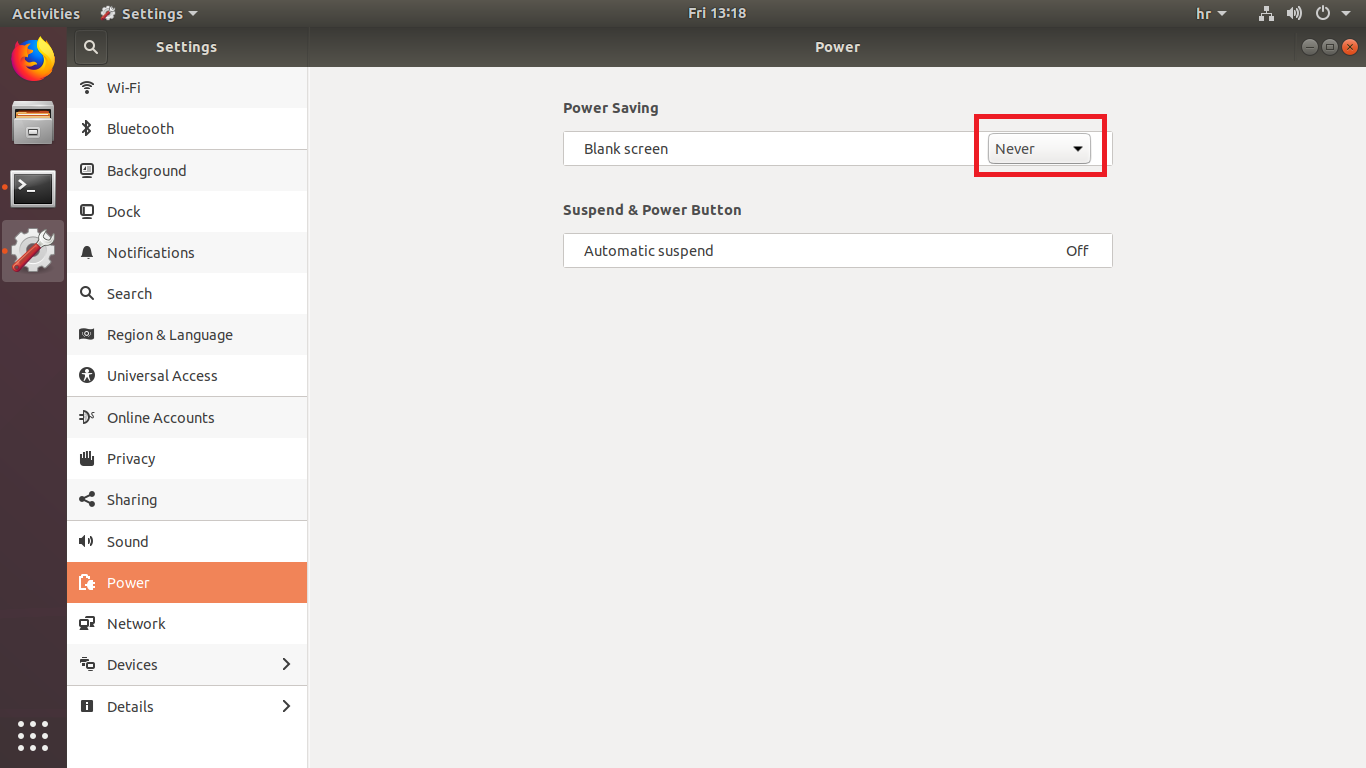Select the Universal Access label

(x=162, y=376)
